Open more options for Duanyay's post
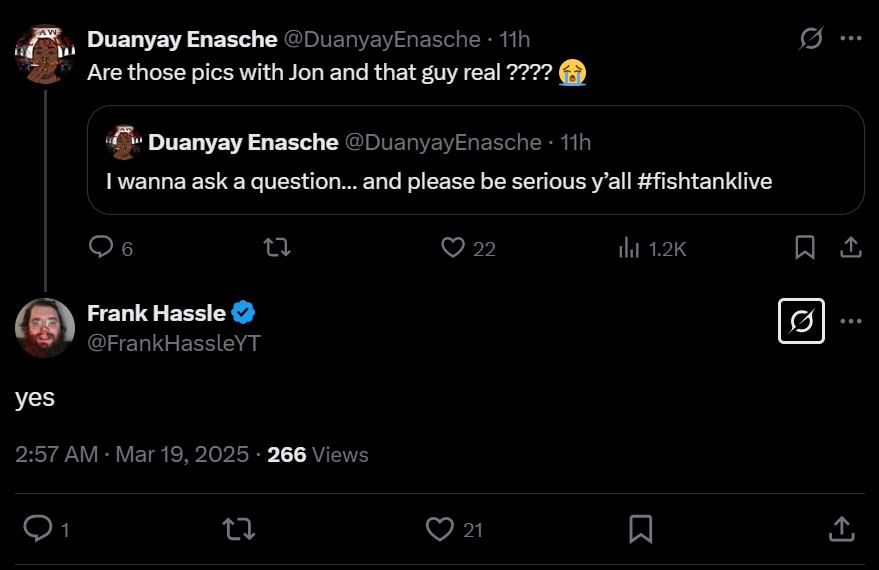The width and height of the screenshot is (879, 570). coord(851,39)
